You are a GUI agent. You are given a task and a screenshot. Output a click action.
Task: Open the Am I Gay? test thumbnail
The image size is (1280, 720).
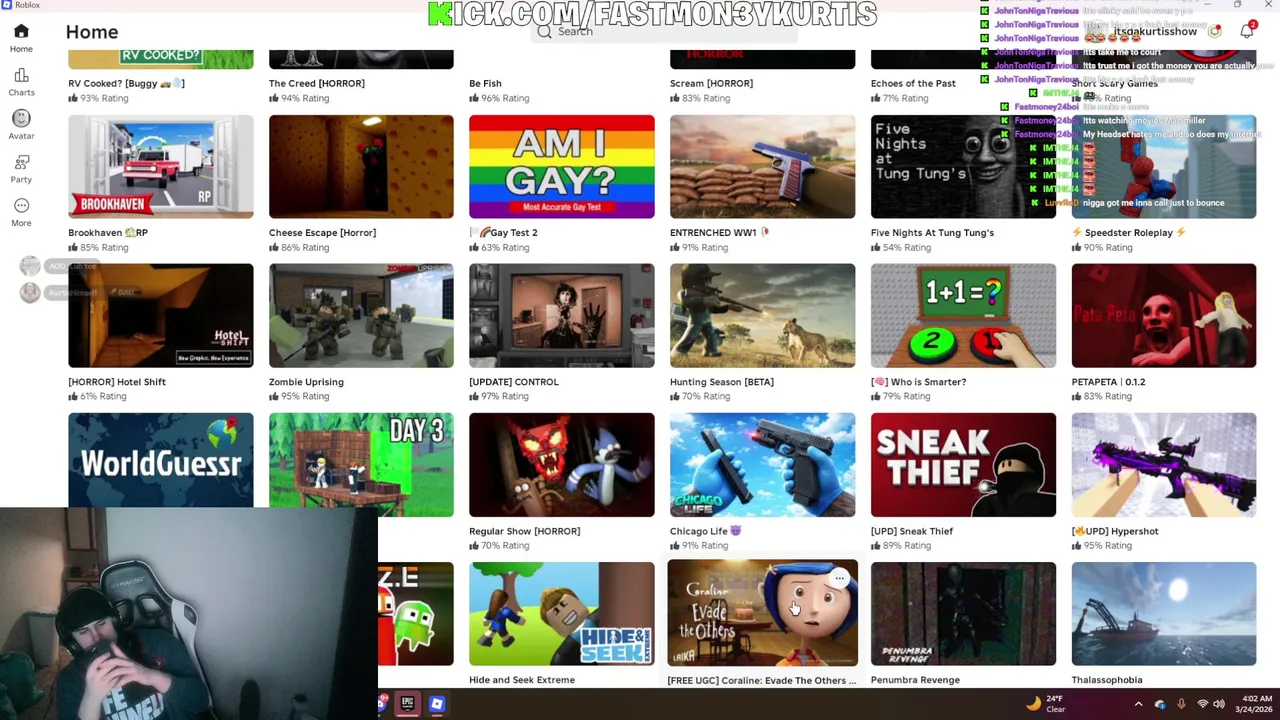tap(562, 166)
